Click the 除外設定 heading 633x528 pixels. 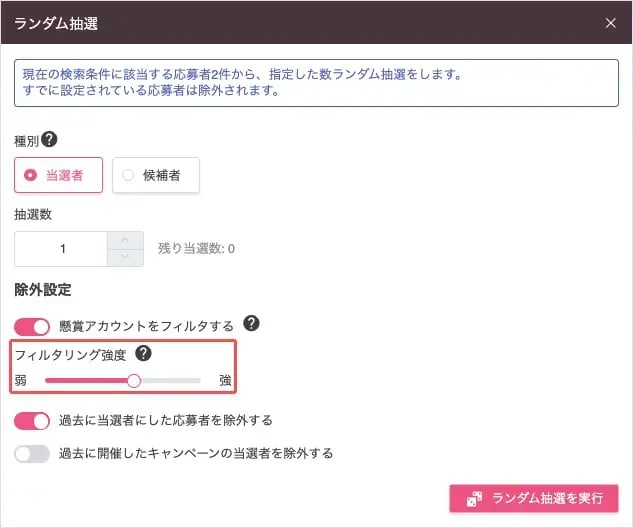tap(43, 289)
